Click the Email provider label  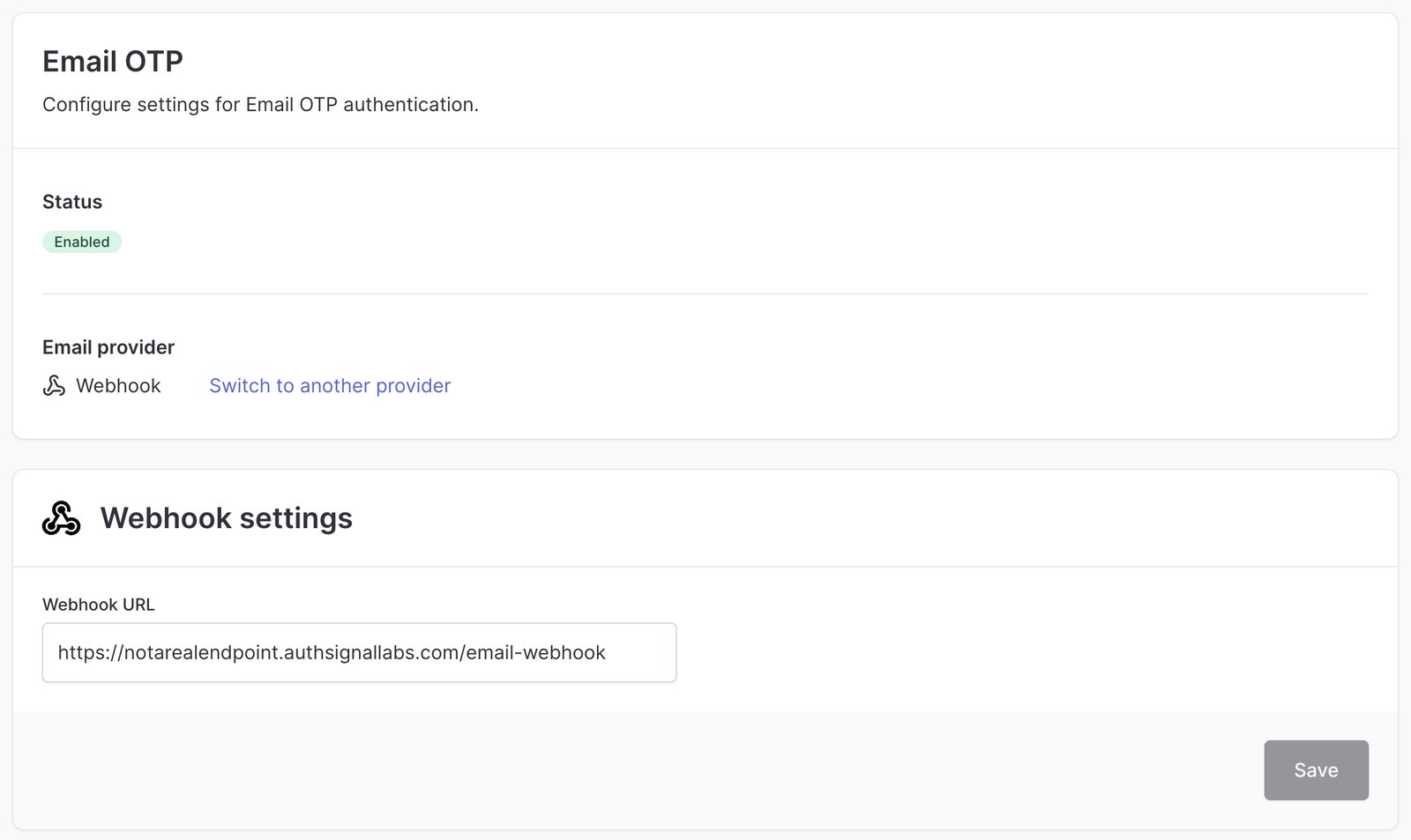point(108,347)
